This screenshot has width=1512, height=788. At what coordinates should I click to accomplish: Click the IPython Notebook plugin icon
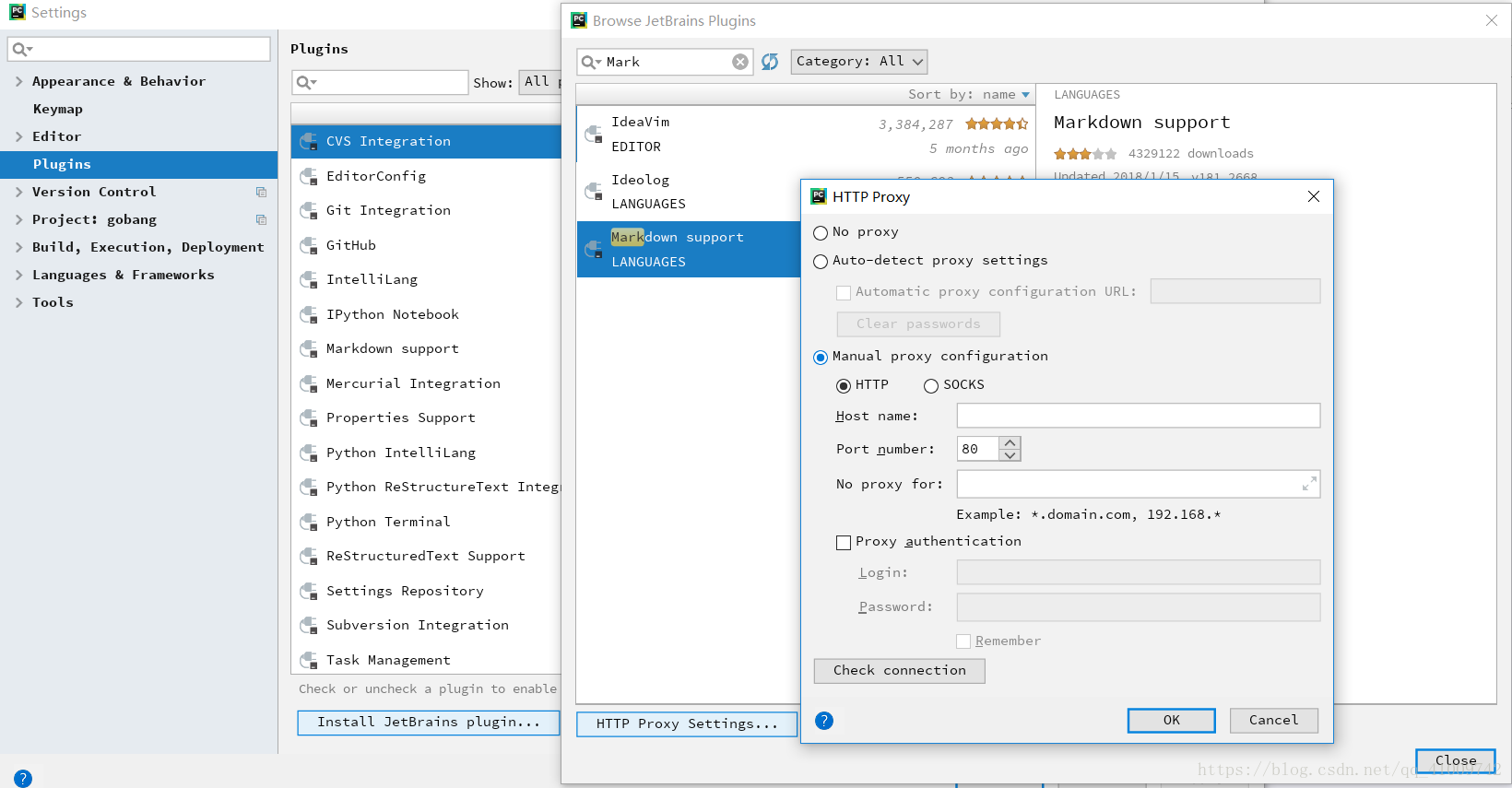[309, 314]
